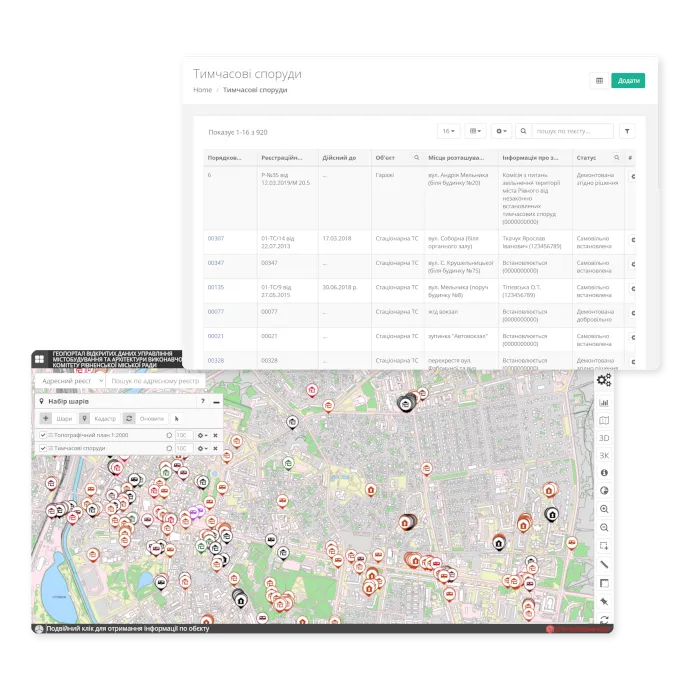This screenshot has height=700, width=681.
Task: Zoom out on the map
Action: (x=604, y=528)
